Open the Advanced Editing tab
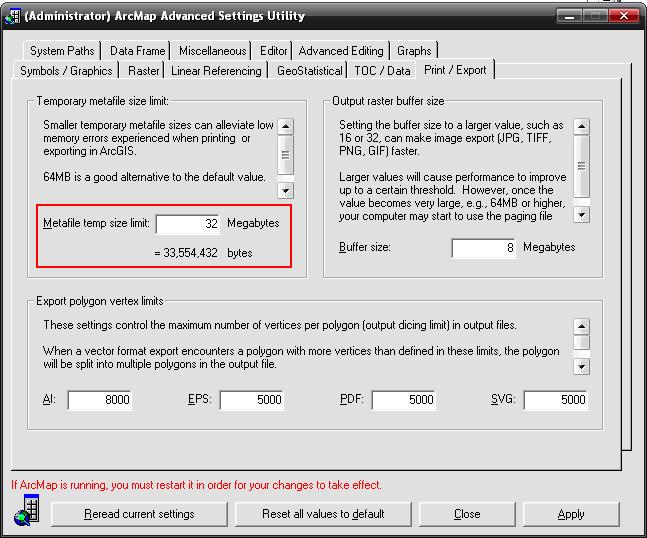Viewport: 647px width, 538px height. (x=341, y=51)
